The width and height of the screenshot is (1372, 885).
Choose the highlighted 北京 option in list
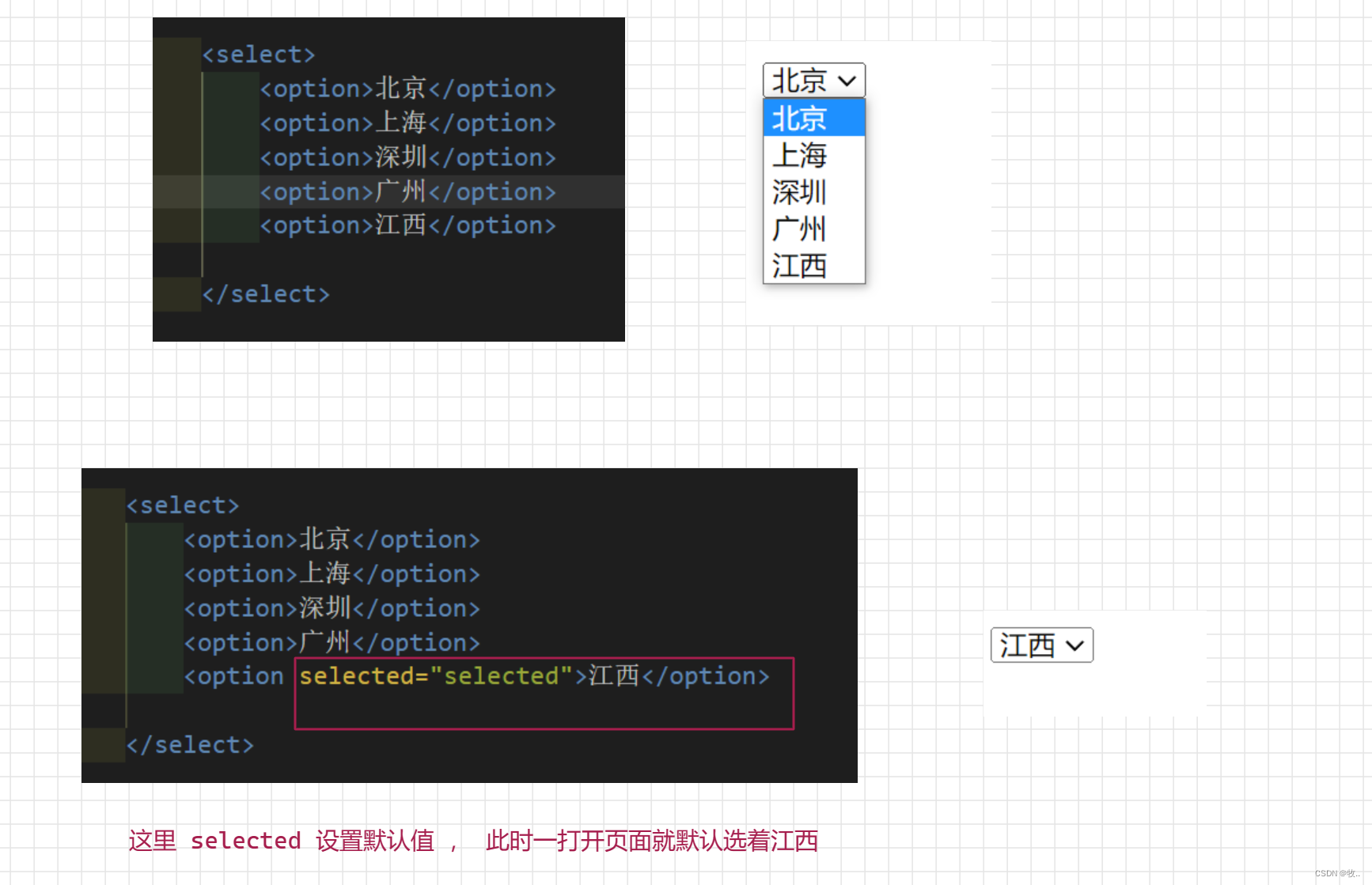pos(813,118)
